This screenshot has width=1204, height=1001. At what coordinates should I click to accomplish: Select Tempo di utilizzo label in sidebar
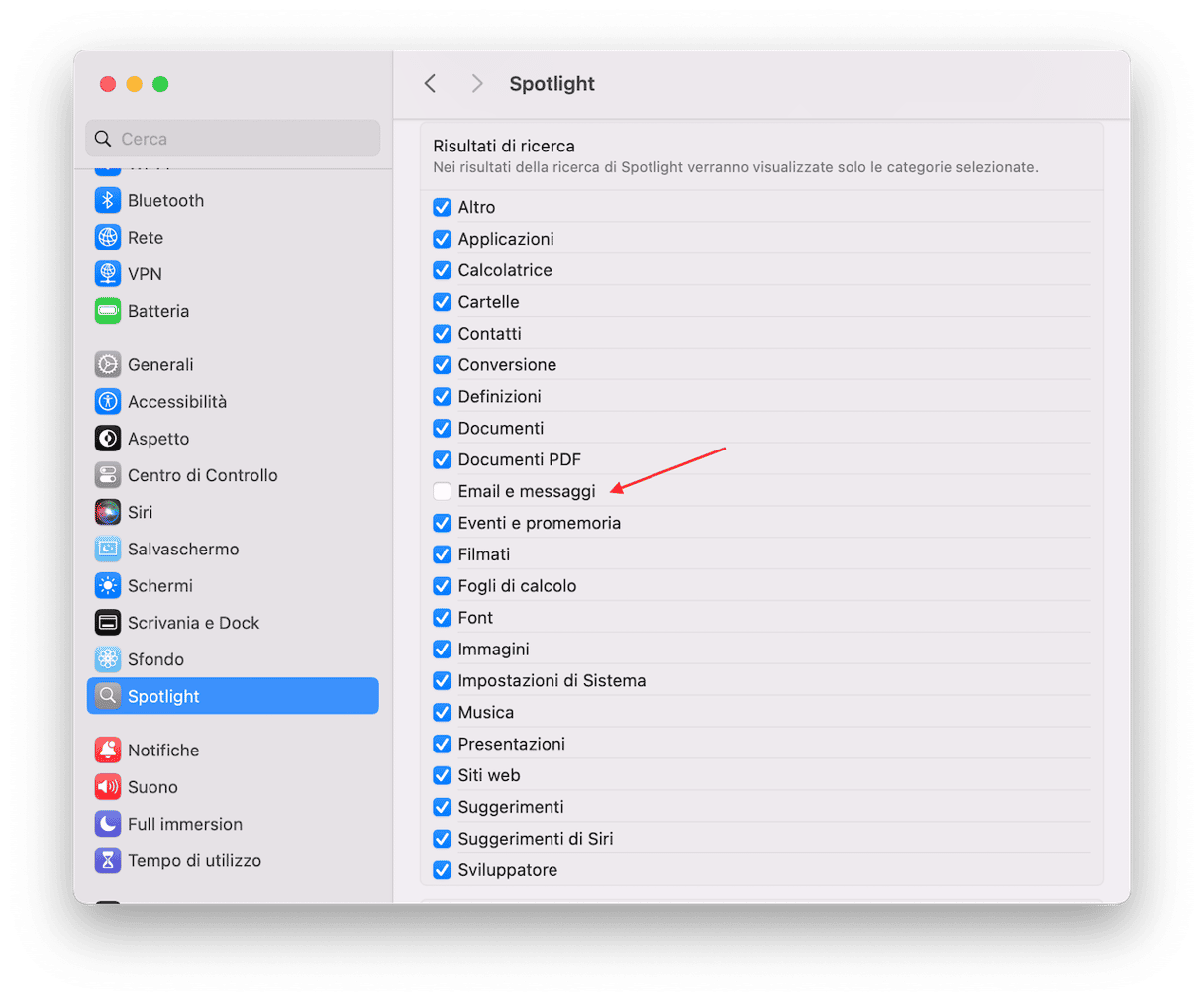194,860
